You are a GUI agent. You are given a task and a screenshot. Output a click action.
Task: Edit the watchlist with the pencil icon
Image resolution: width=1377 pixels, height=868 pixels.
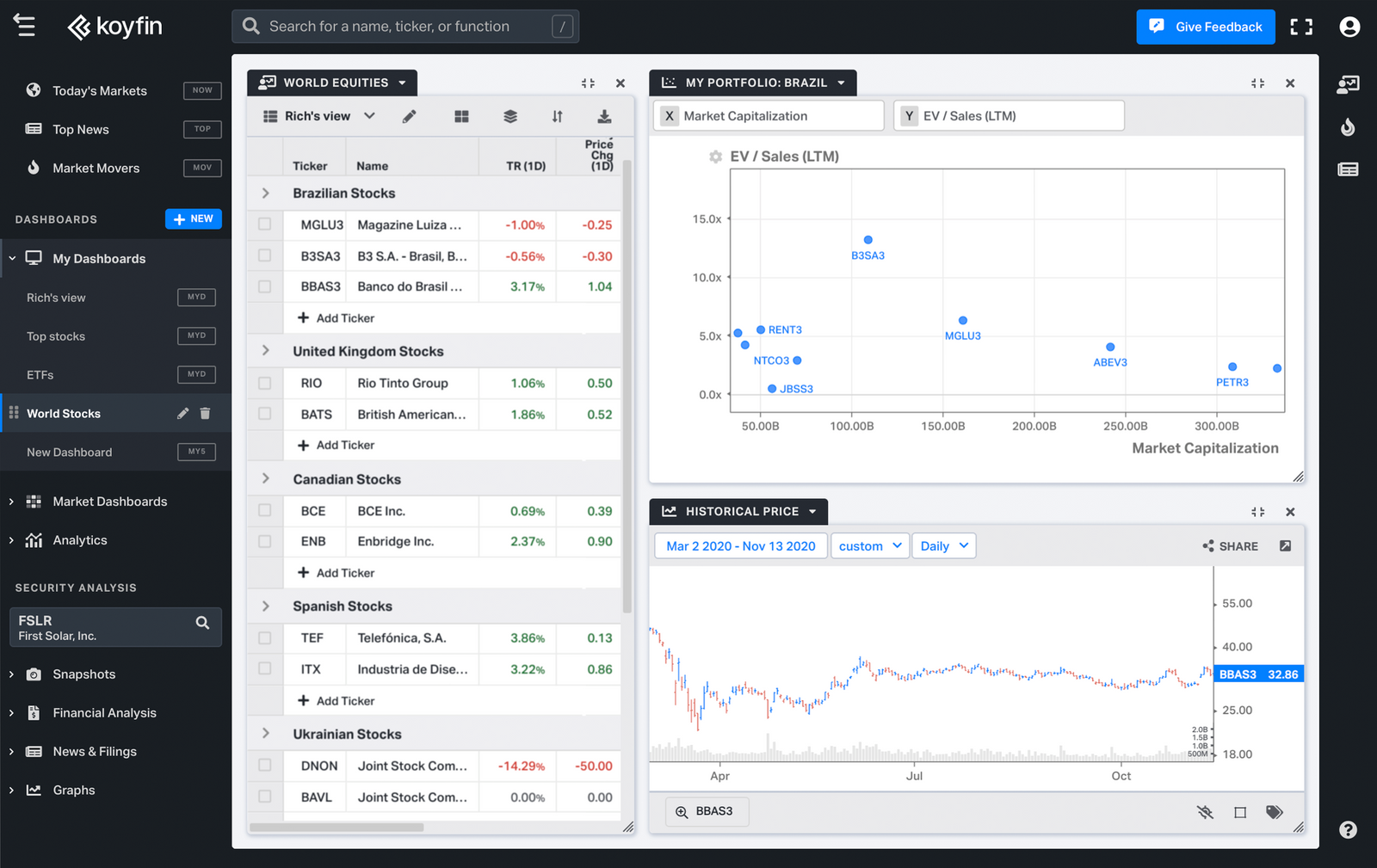click(409, 116)
